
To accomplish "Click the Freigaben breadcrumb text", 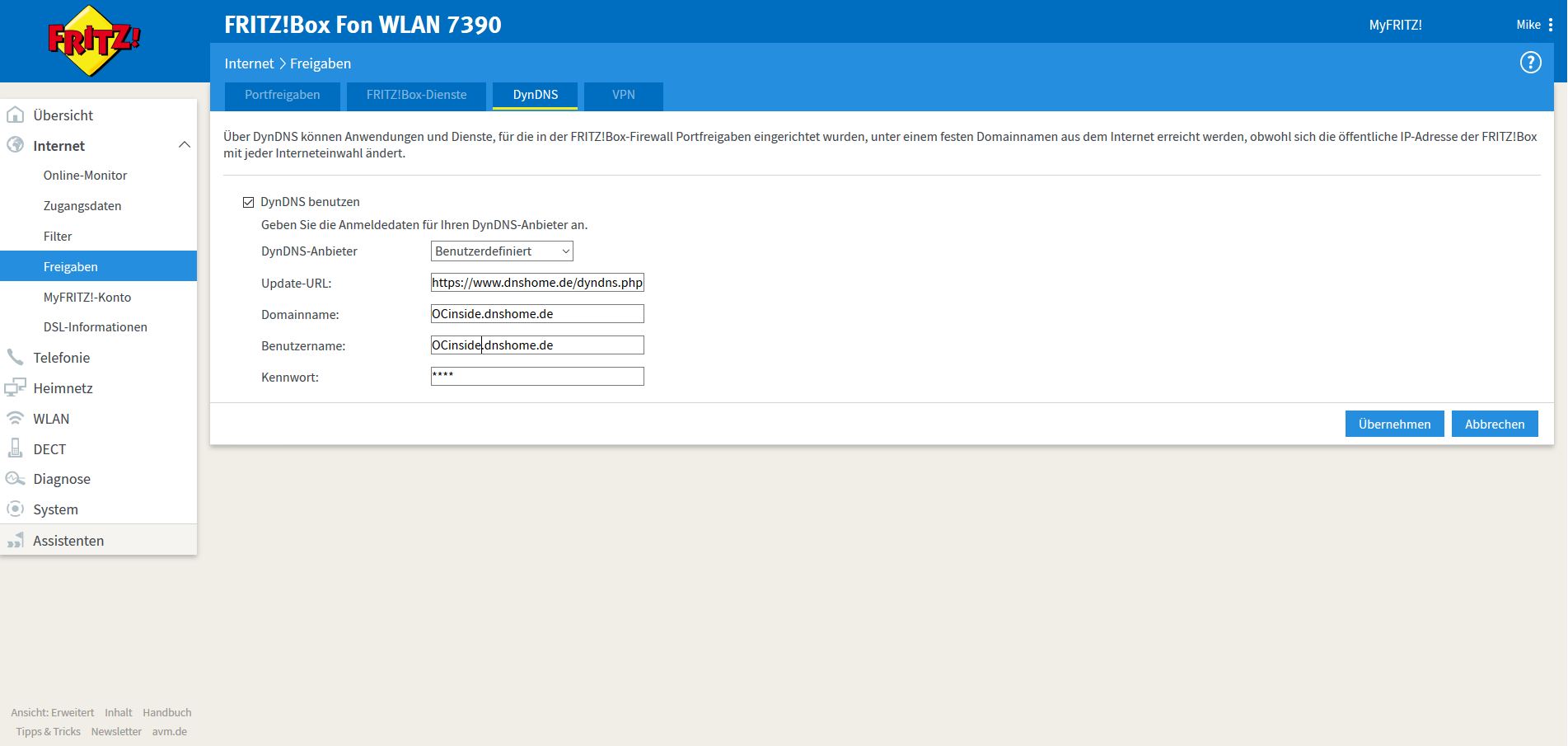I will [321, 63].
